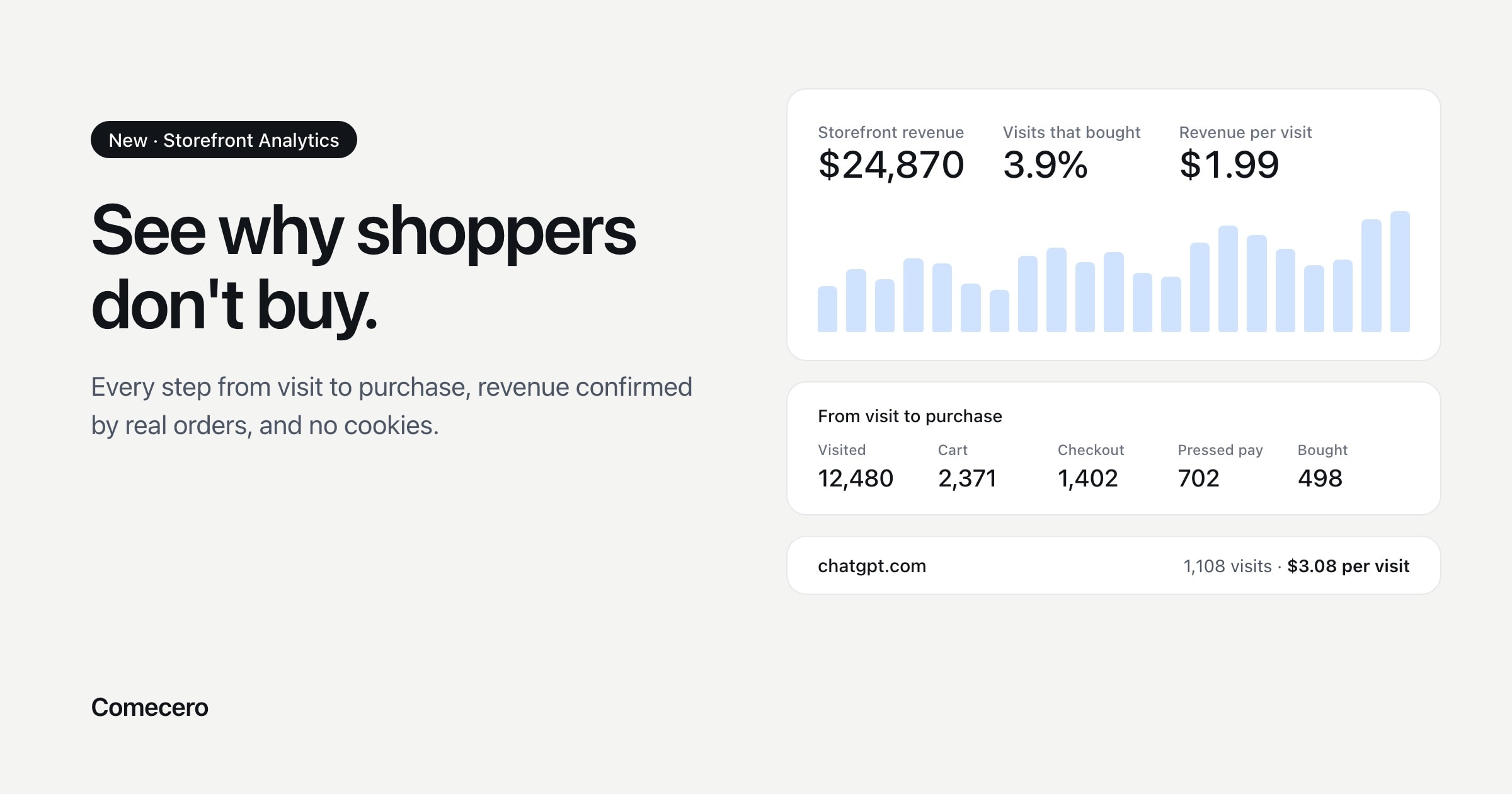The image size is (1512, 794).
Task: Click the Checkout funnel label
Action: pyautogui.click(x=1091, y=450)
